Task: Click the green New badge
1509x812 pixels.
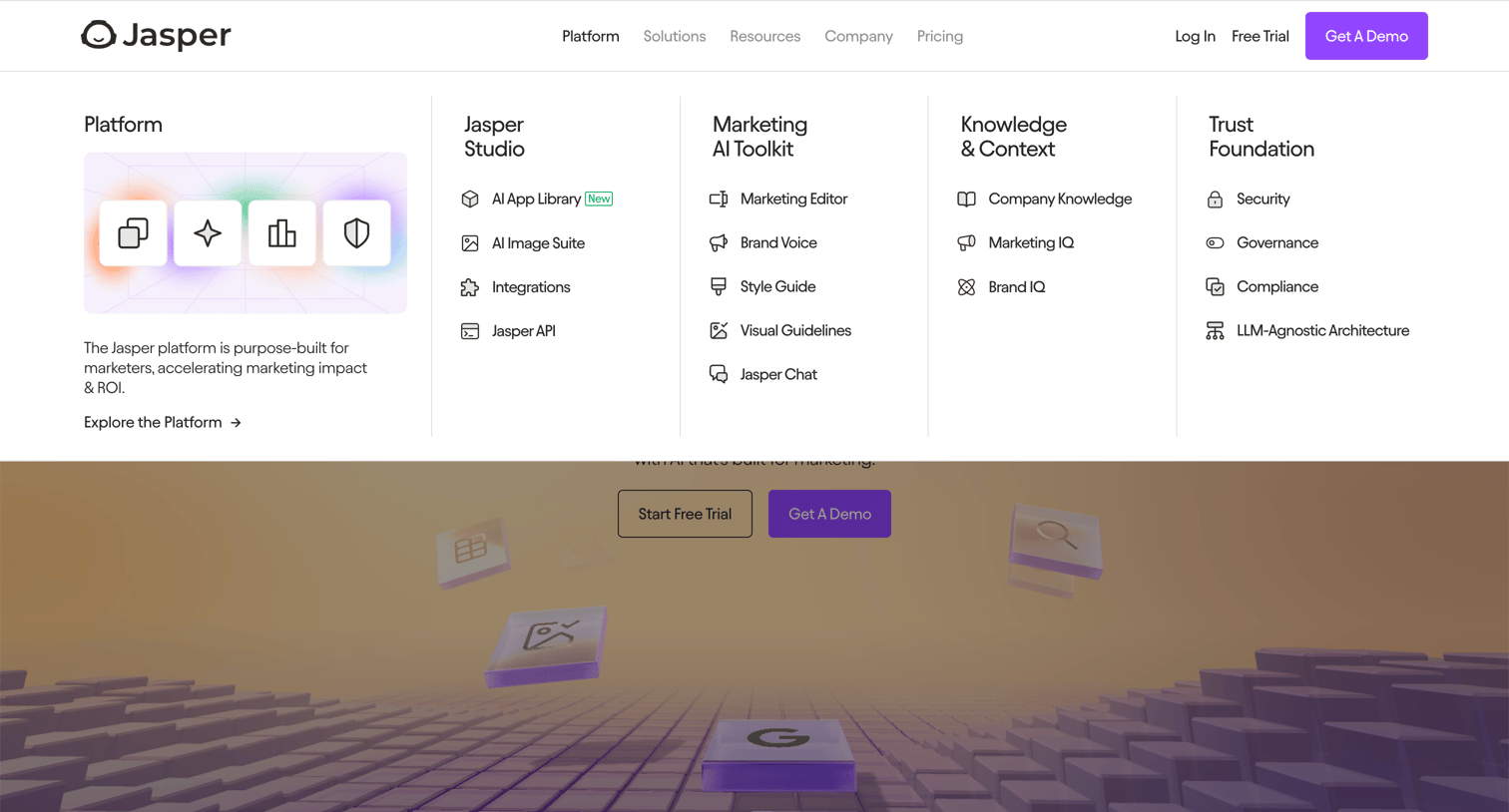Action: click(599, 199)
